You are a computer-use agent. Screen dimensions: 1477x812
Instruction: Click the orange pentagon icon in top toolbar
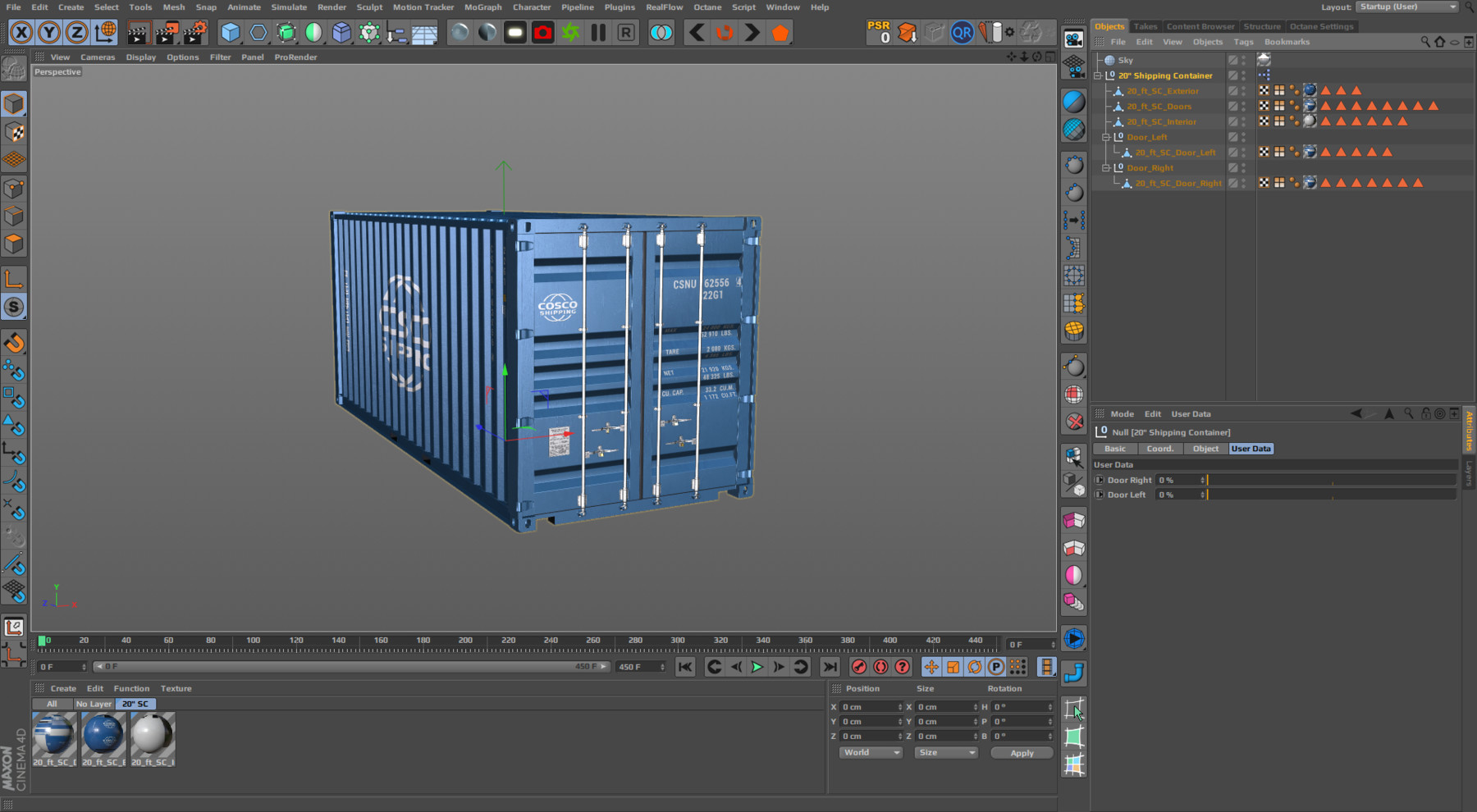(x=780, y=33)
